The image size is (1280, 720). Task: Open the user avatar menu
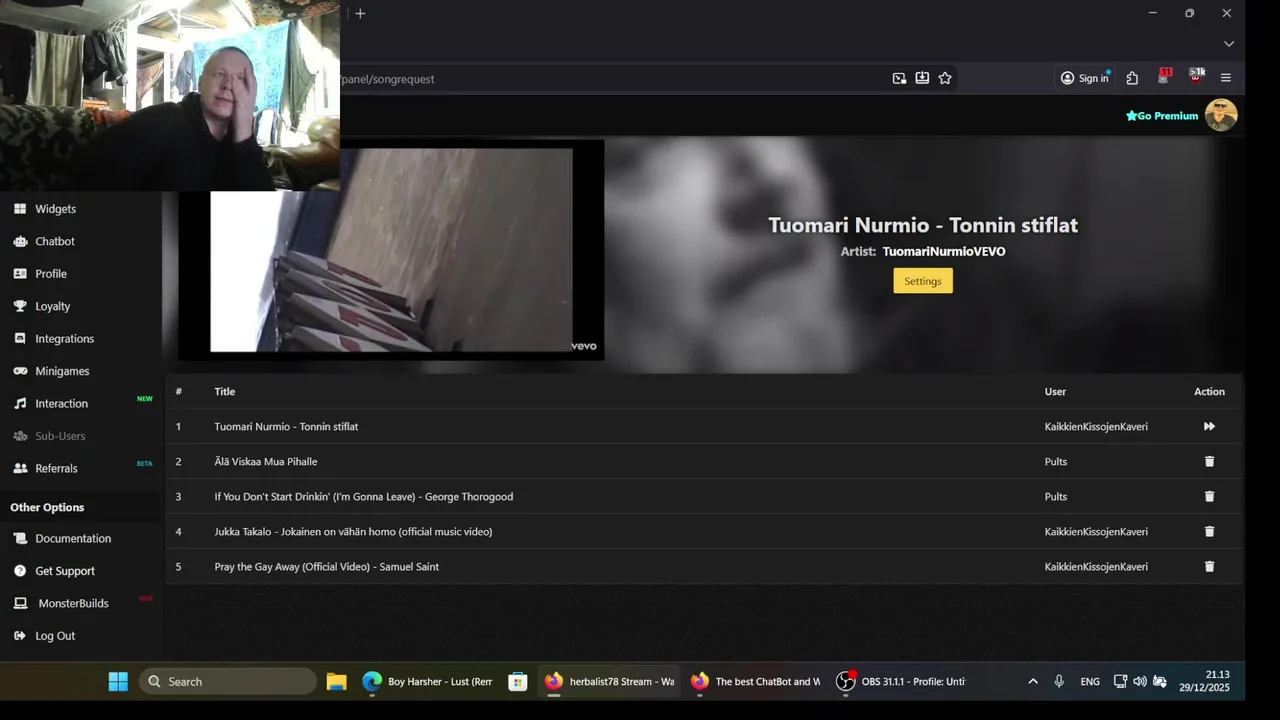point(1221,115)
